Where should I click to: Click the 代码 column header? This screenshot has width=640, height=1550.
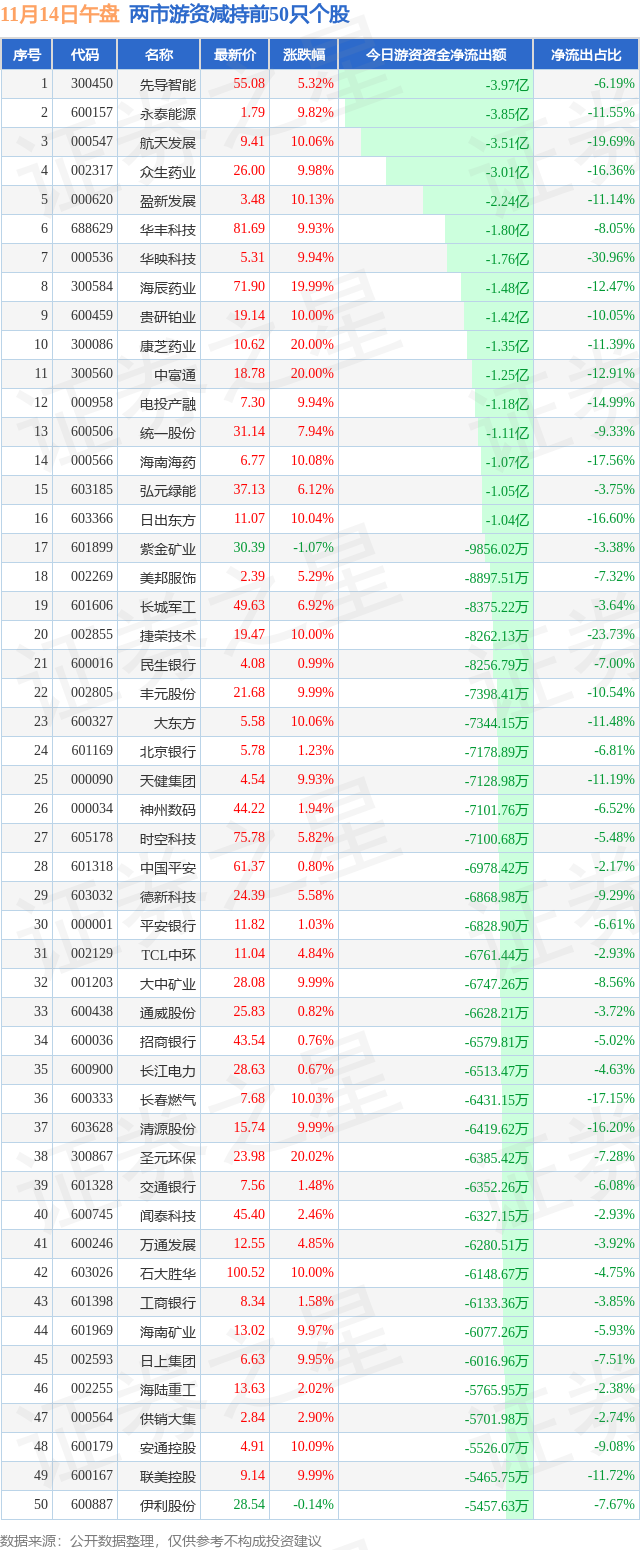point(85,55)
